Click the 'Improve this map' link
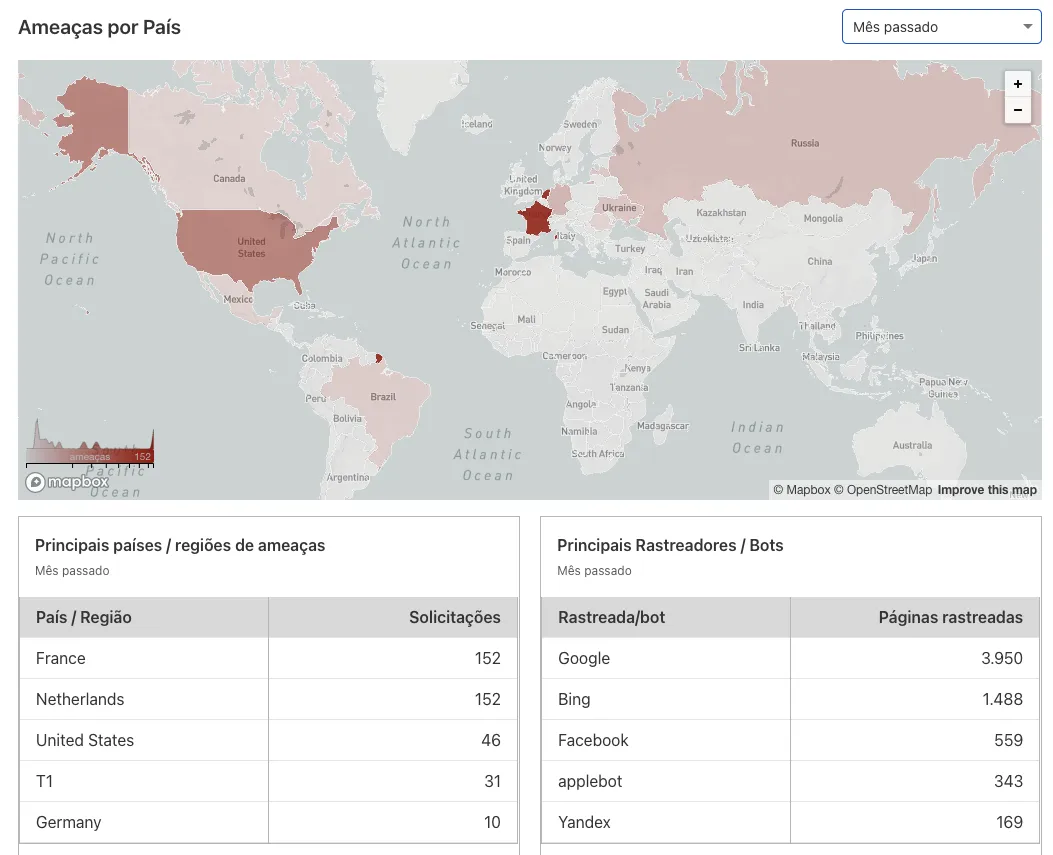Viewport: 1053px width, 855px height. click(x=987, y=490)
